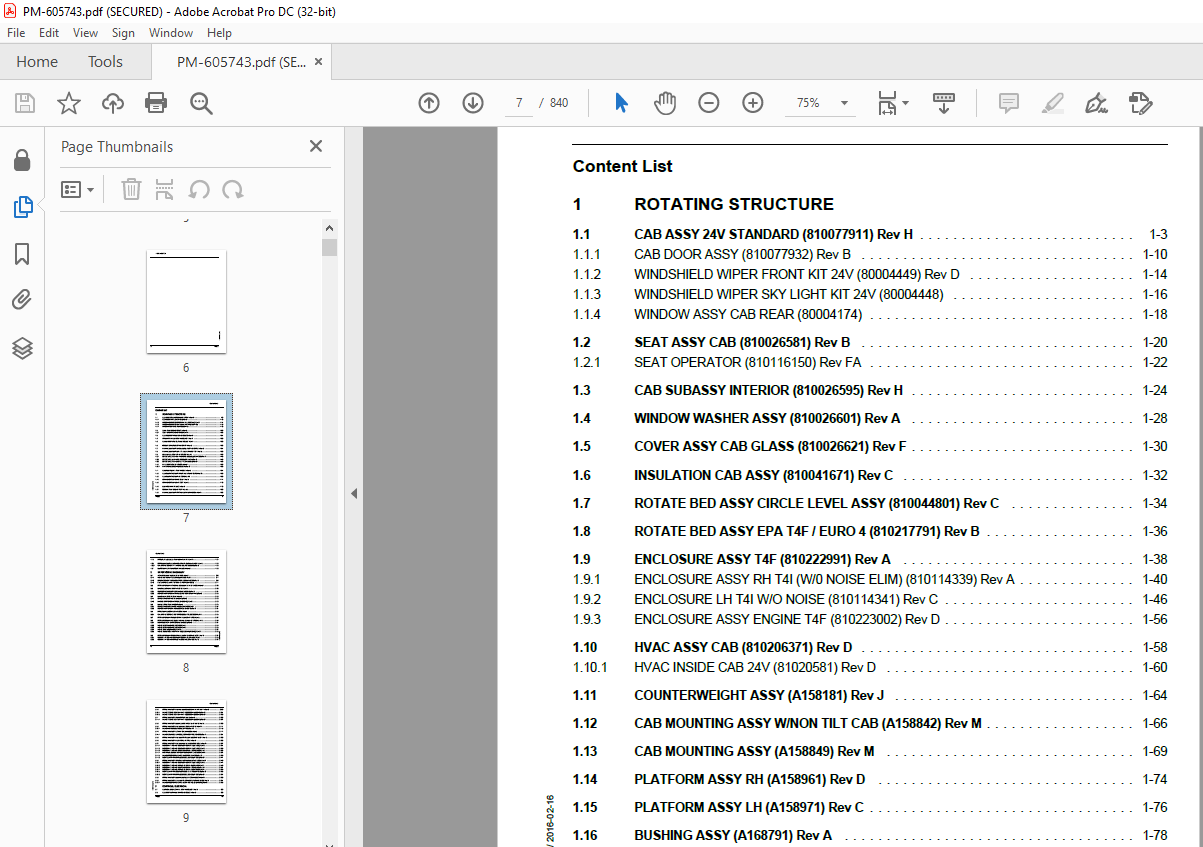Open the Window menu

point(171,32)
